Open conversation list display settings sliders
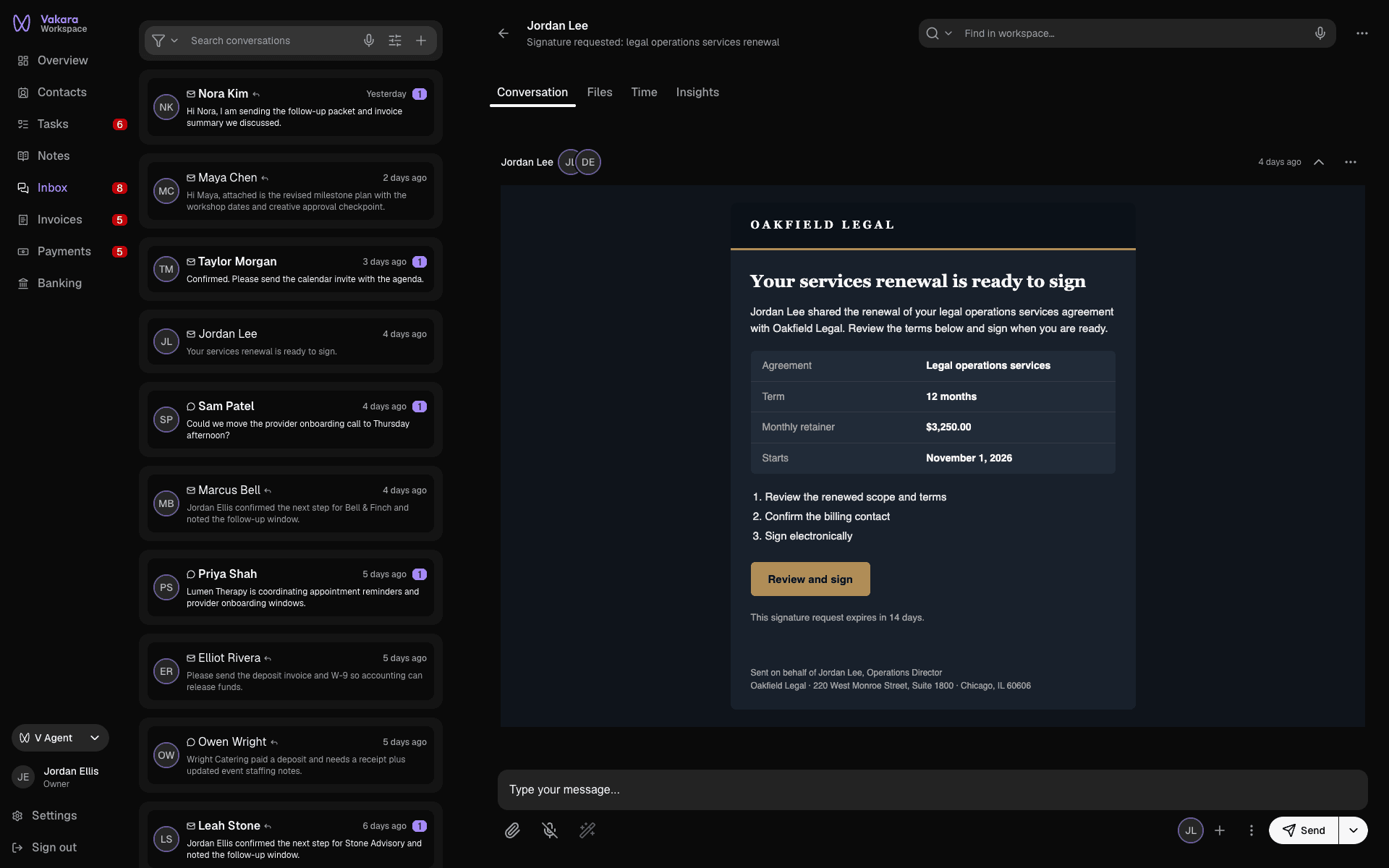 click(395, 41)
